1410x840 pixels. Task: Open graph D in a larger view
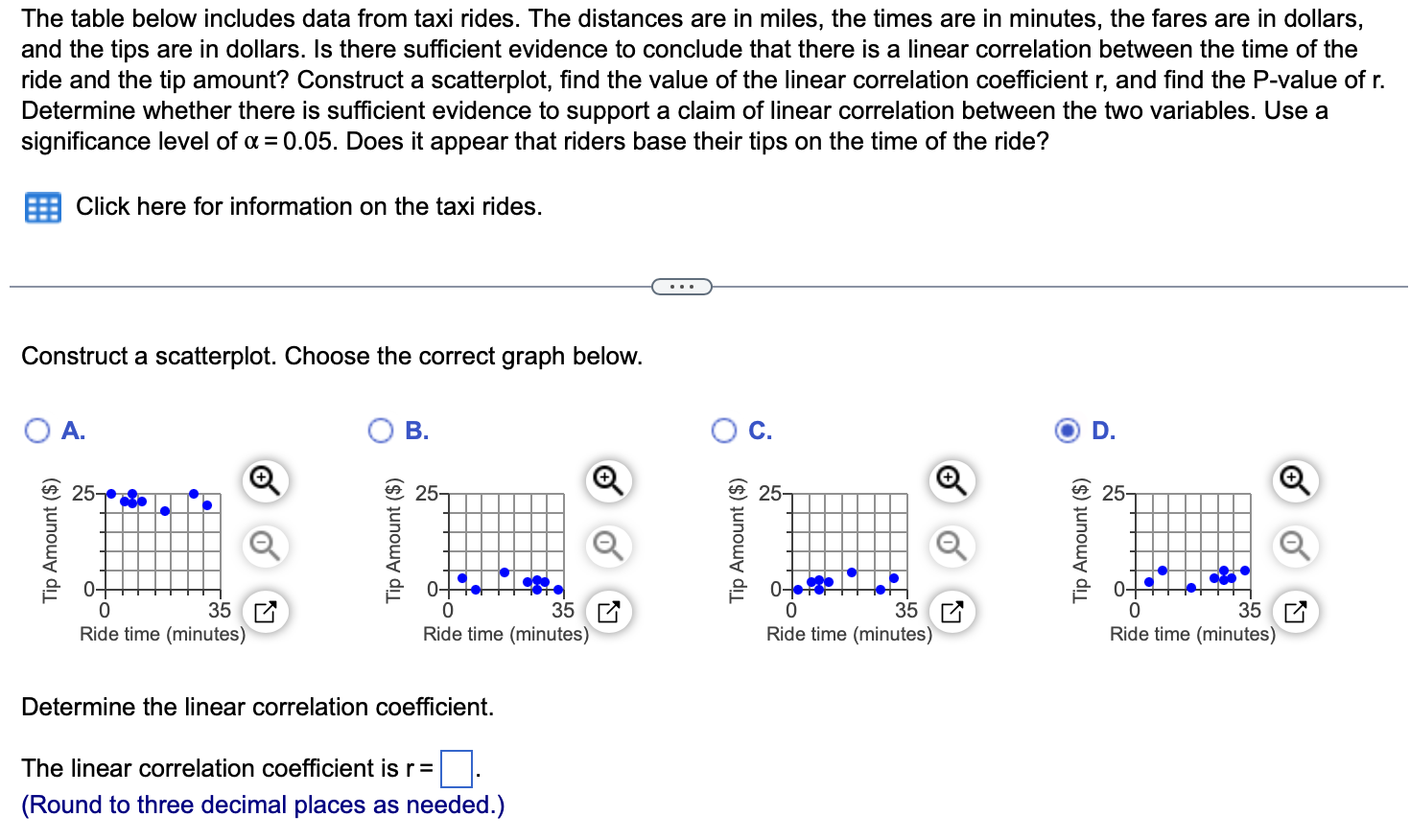point(1294,611)
